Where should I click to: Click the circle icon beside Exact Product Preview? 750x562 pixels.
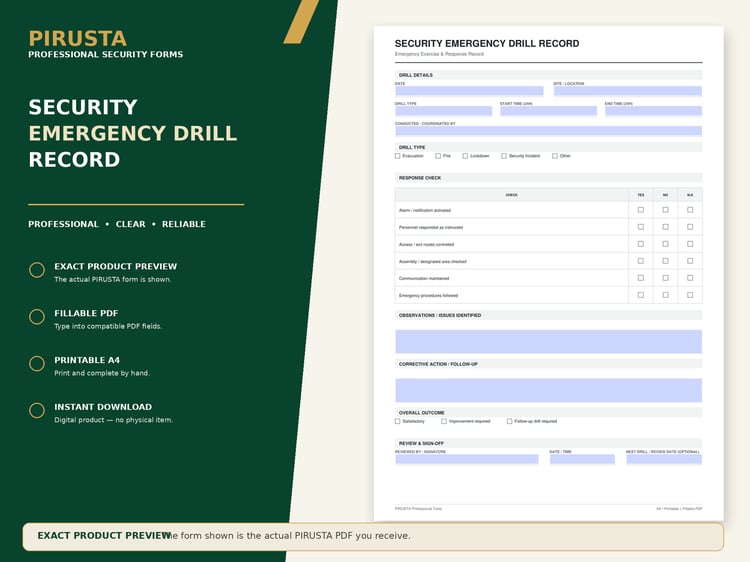pyautogui.click(x=37, y=270)
